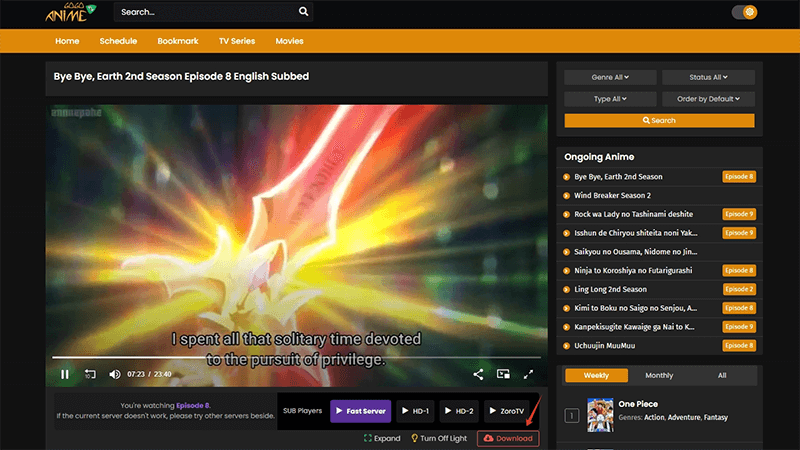Click Episode 9 badge for Isshun de Chiryou

pyautogui.click(x=739, y=233)
